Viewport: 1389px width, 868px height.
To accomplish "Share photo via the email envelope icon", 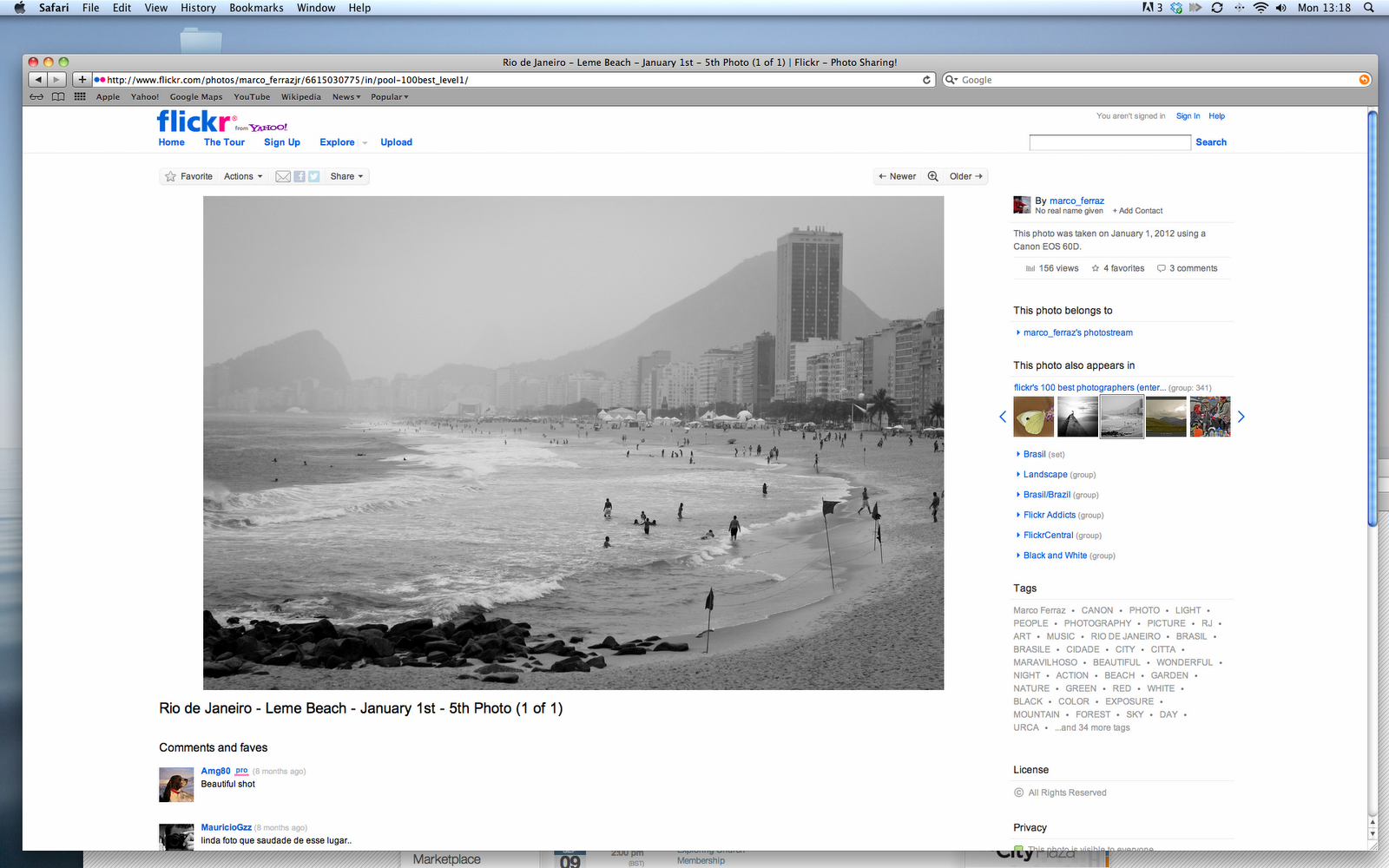I will click(283, 176).
